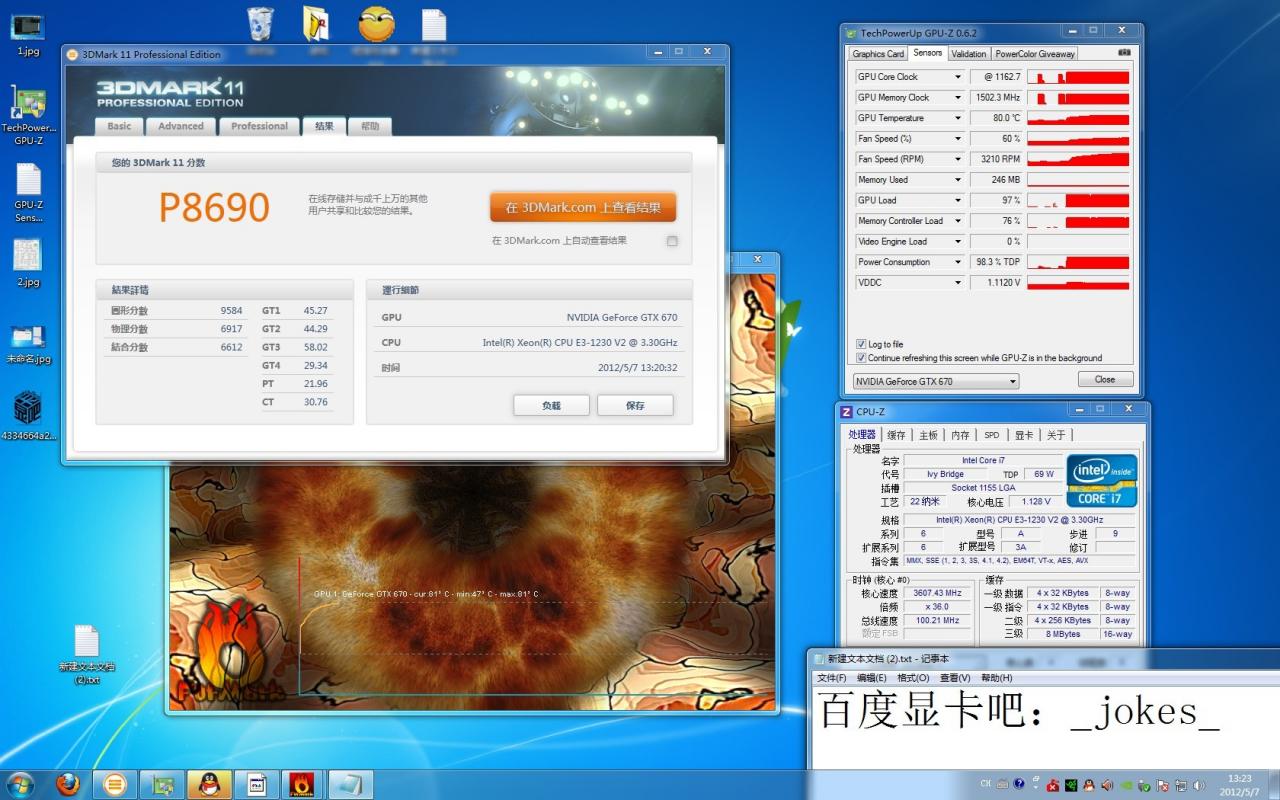The height and width of the screenshot is (800, 1280).
Task: Click the Close button in GPU-Z
Action: [1105, 379]
